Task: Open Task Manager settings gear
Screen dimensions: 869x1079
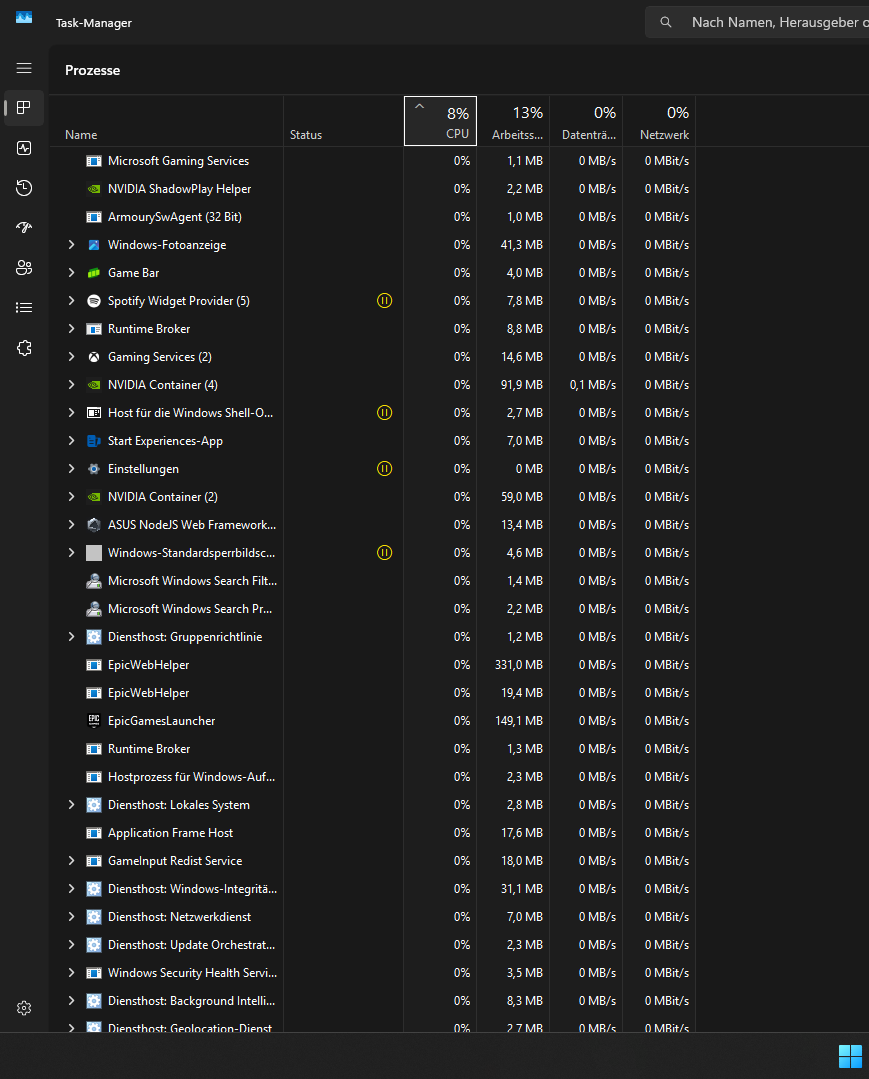Action: (x=24, y=1008)
